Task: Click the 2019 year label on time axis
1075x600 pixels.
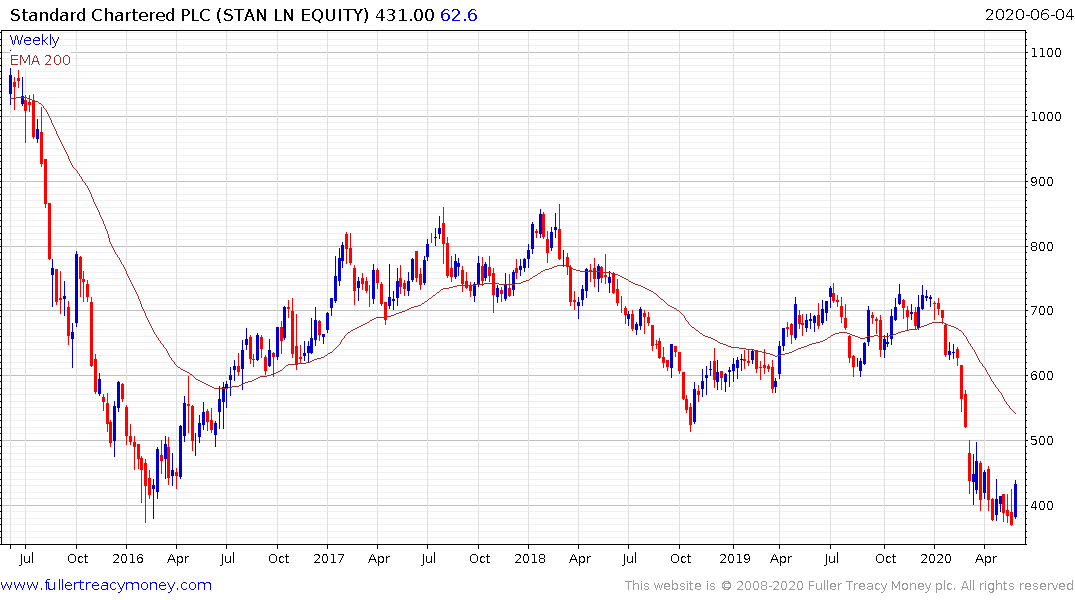Action: [x=735, y=559]
